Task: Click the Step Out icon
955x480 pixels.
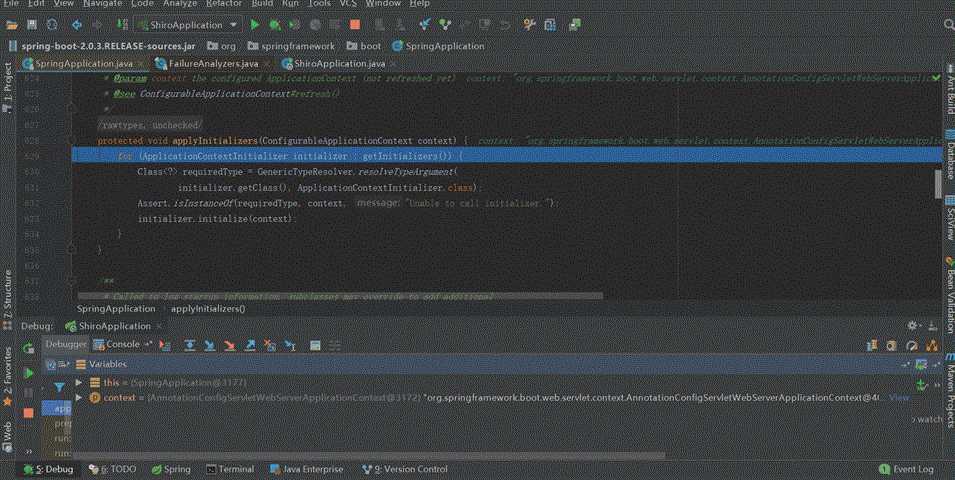Action: pos(250,345)
